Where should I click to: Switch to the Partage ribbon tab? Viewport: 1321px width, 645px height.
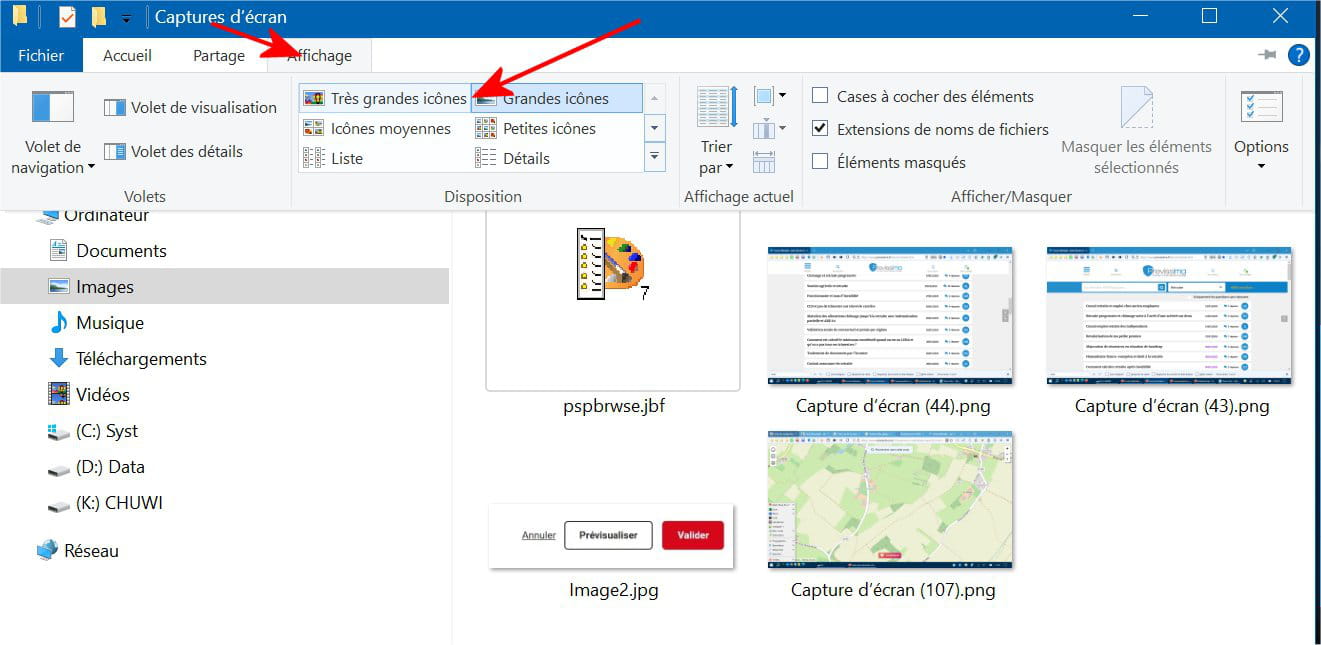click(219, 56)
